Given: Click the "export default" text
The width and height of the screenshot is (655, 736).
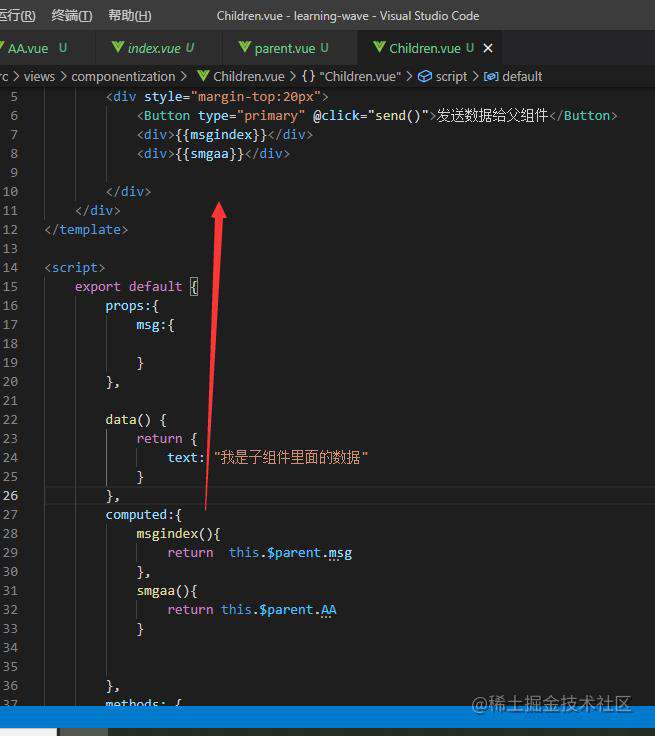Looking at the screenshot, I should (x=128, y=286).
